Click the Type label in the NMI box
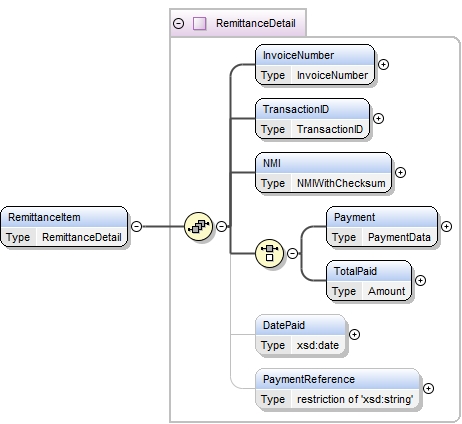This screenshot has height=424, width=462. tap(273, 183)
